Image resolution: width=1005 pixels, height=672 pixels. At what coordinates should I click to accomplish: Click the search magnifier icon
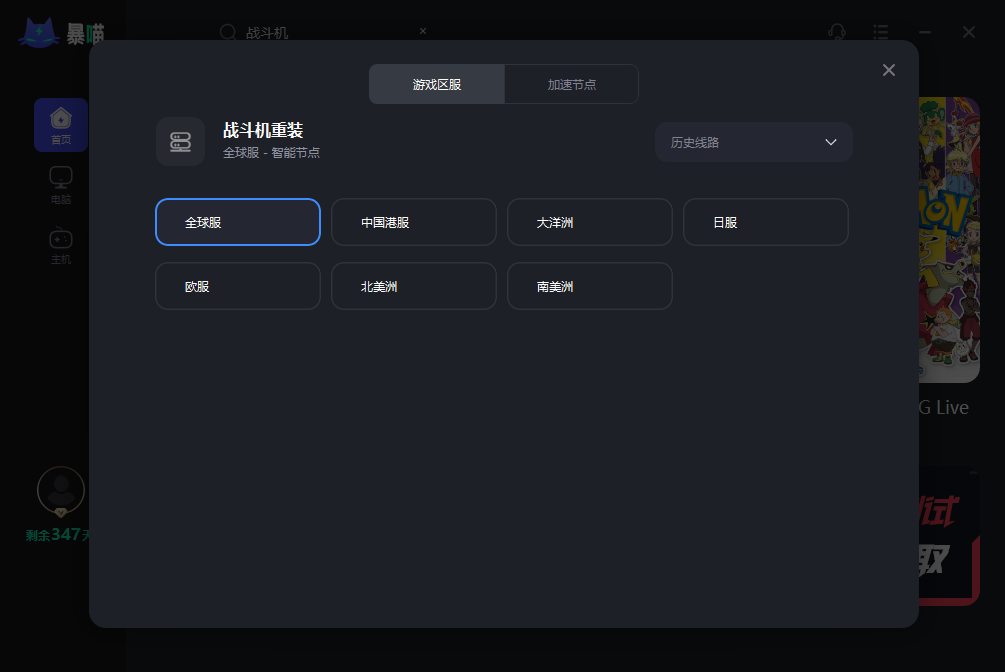[x=228, y=32]
